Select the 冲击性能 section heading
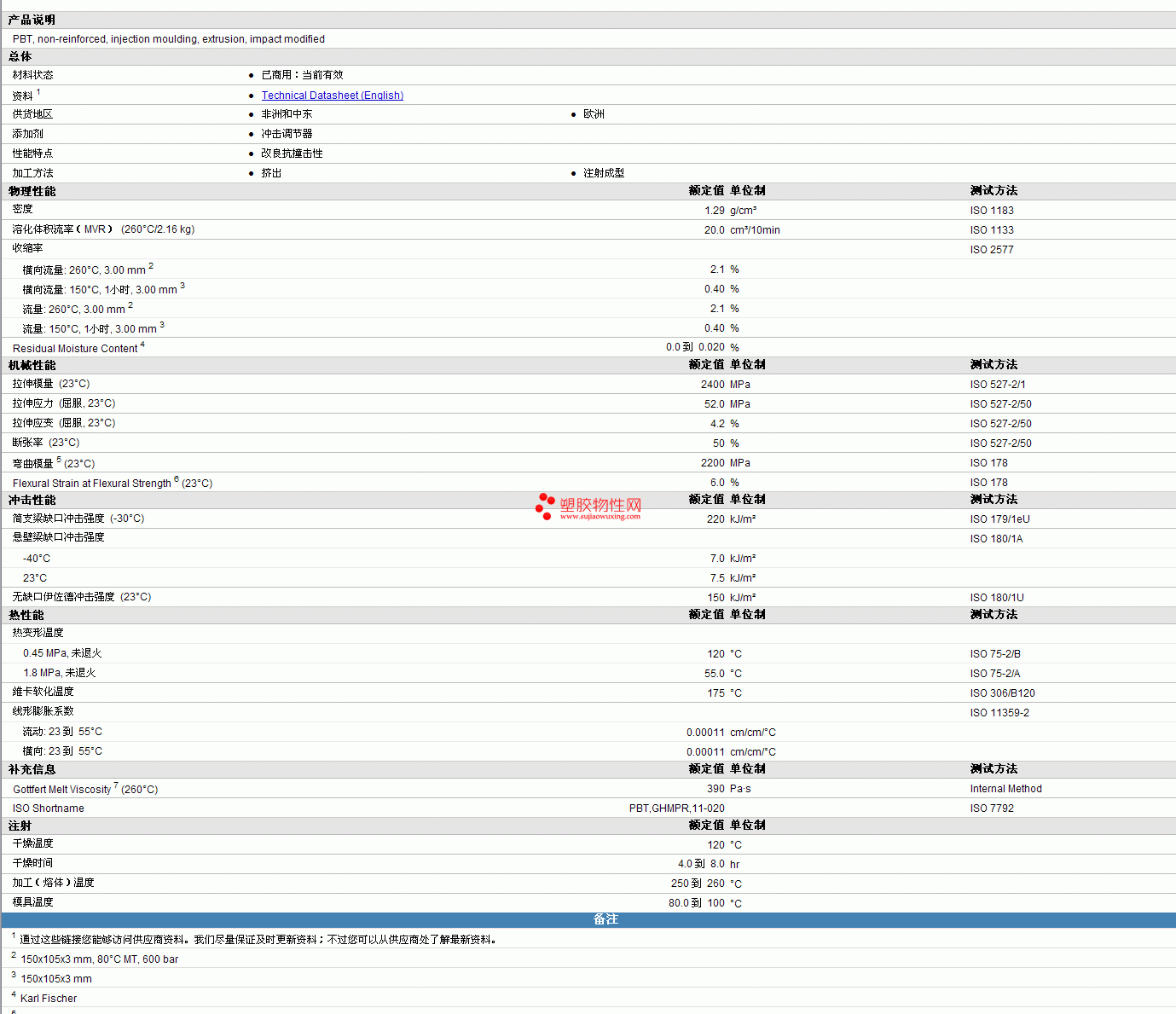Viewport: 1176px width, 1014px height. point(32,500)
